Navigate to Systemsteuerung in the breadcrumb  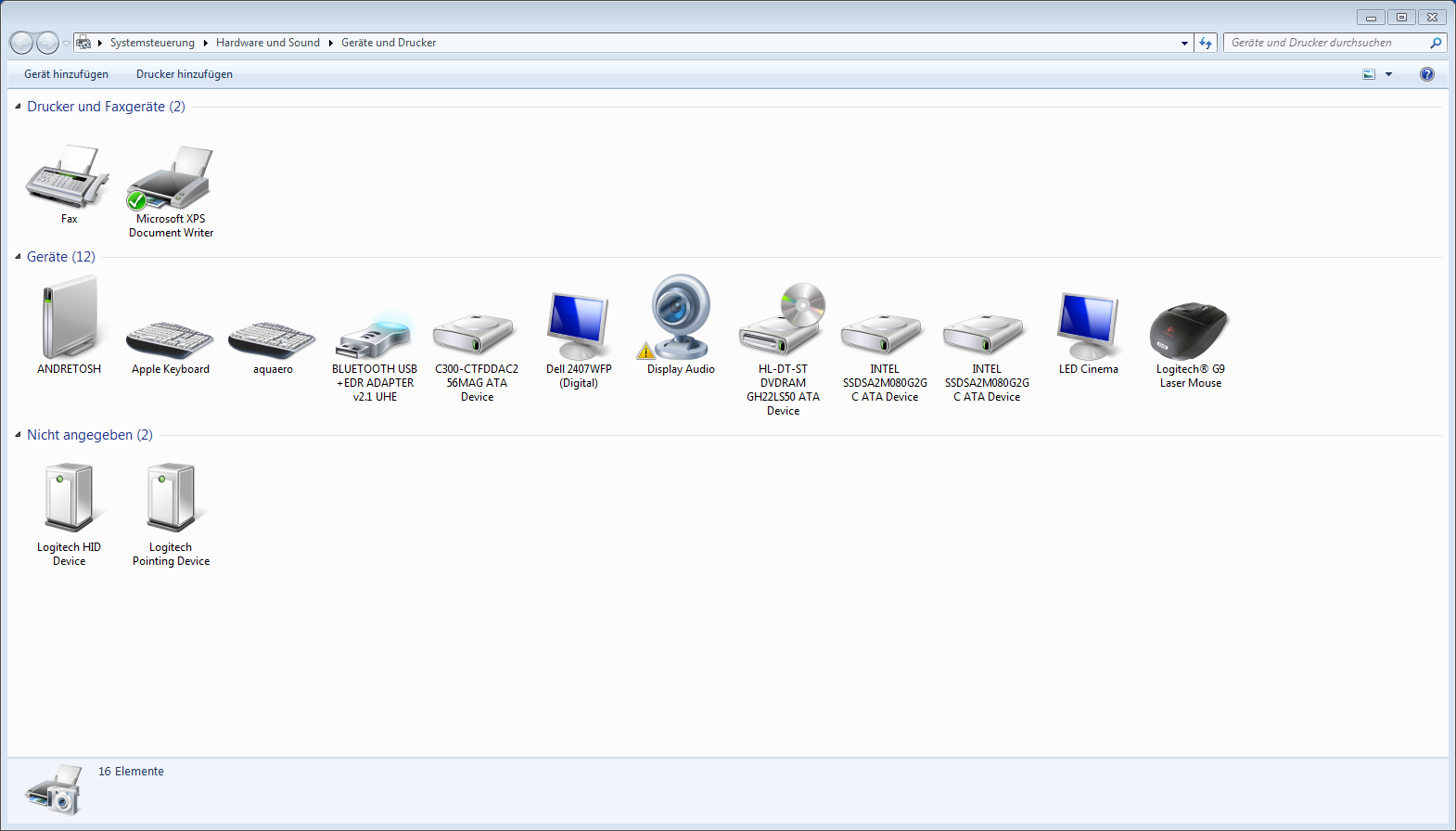click(x=152, y=43)
